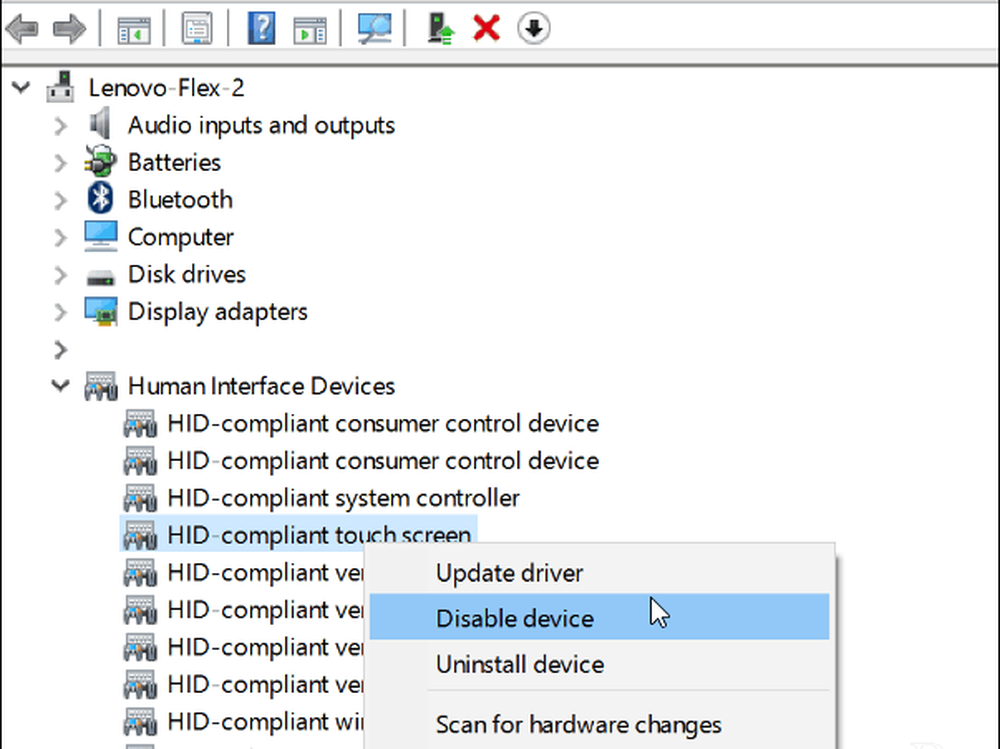
Task: Expand the Audio inputs and outputs category
Action: pyautogui.click(x=61, y=126)
